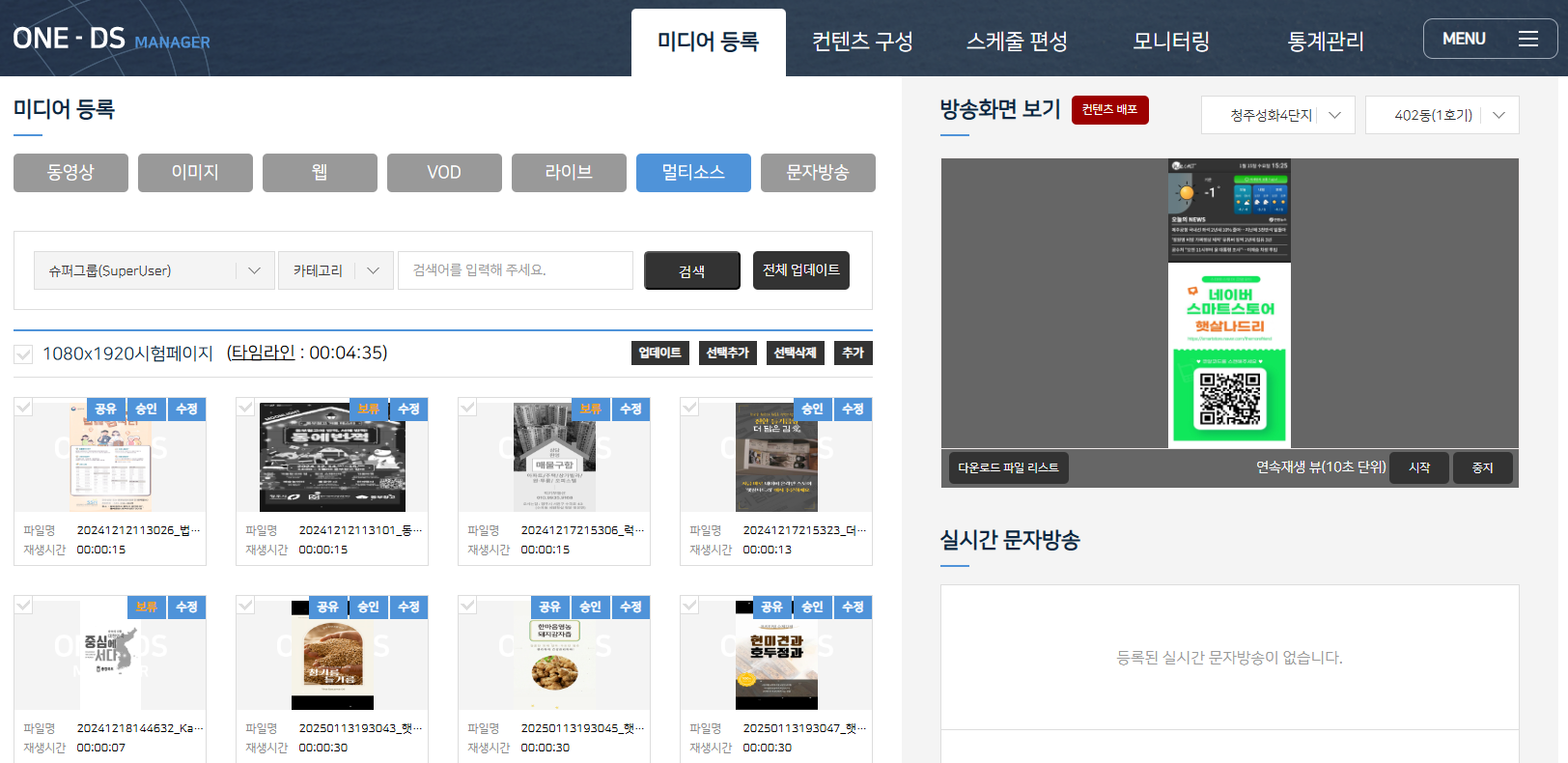Click 수정 on file 20241217215306
The height and width of the screenshot is (763, 1568).
[631, 409]
